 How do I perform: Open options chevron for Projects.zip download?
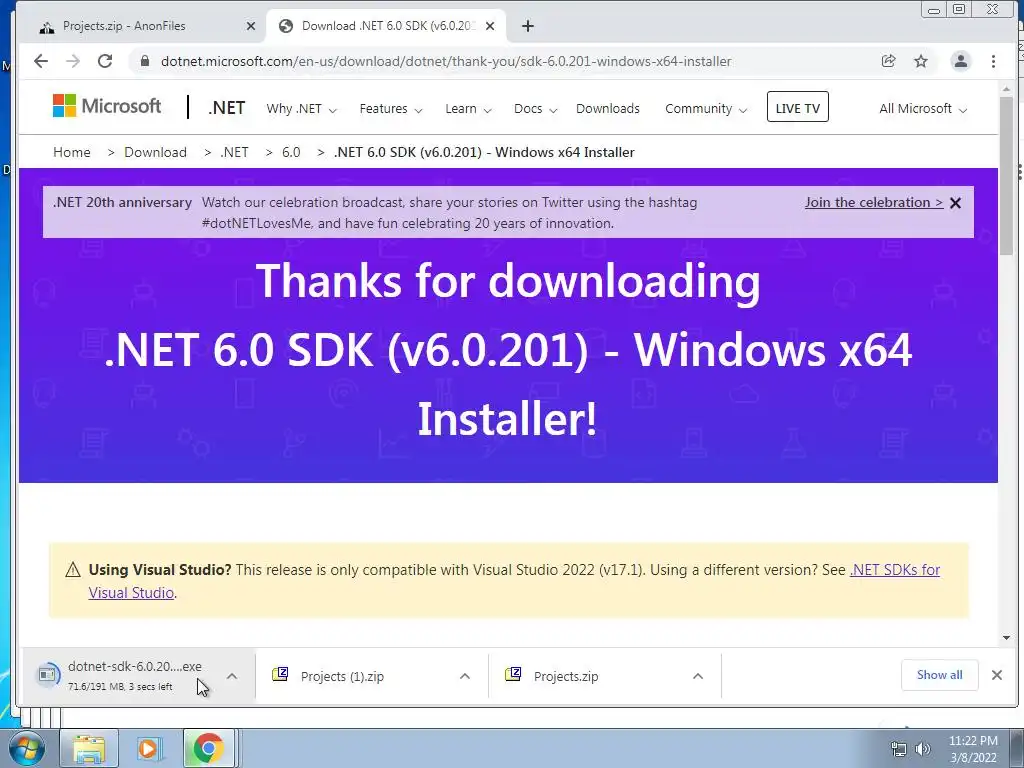tap(697, 676)
